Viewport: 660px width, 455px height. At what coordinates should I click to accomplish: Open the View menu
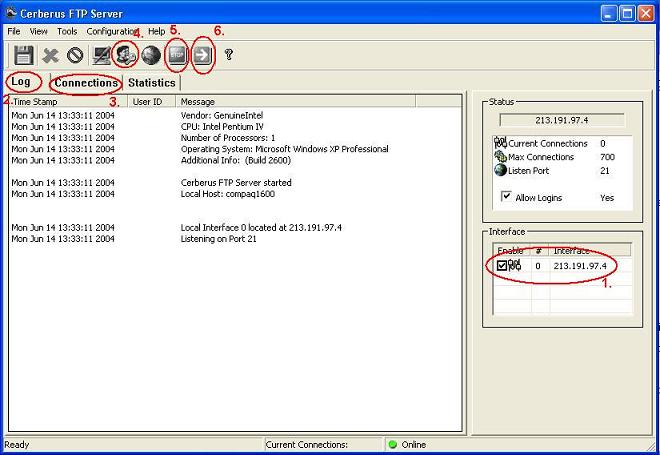tap(39, 32)
